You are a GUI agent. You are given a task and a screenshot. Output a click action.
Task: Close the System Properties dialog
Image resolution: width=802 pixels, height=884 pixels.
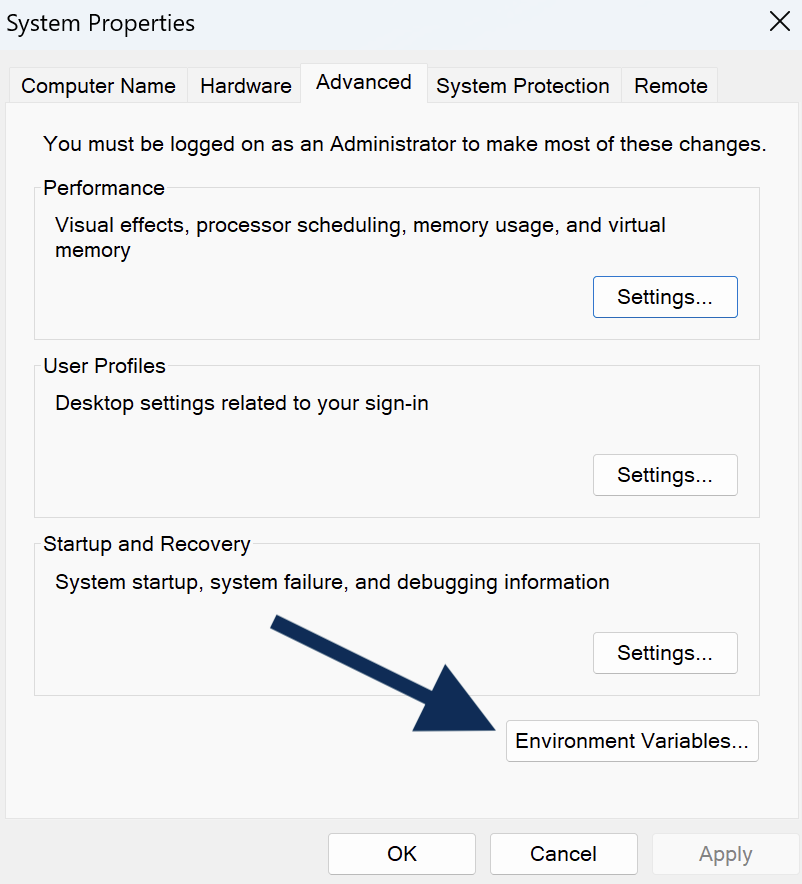[779, 23]
